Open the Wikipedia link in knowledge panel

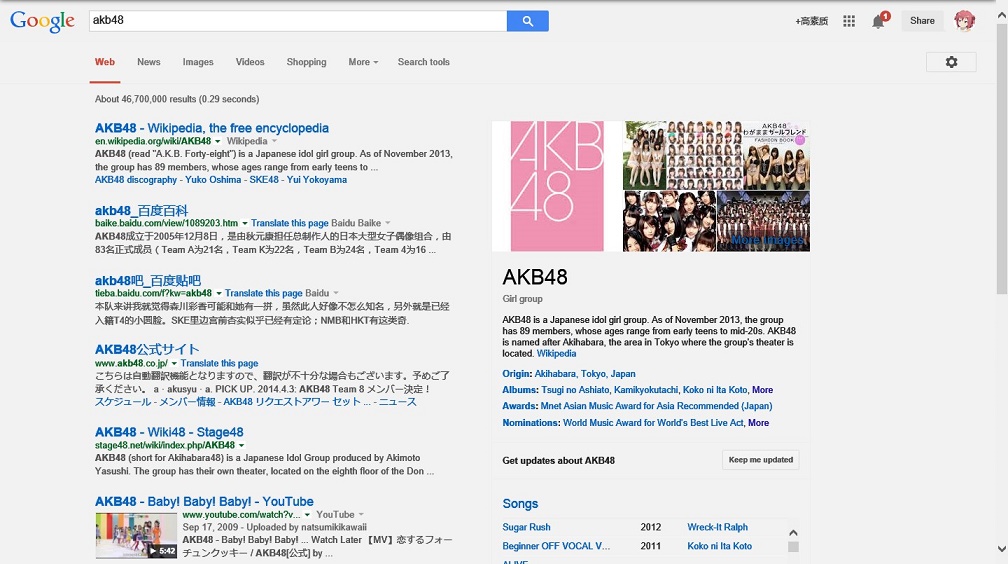556,354
